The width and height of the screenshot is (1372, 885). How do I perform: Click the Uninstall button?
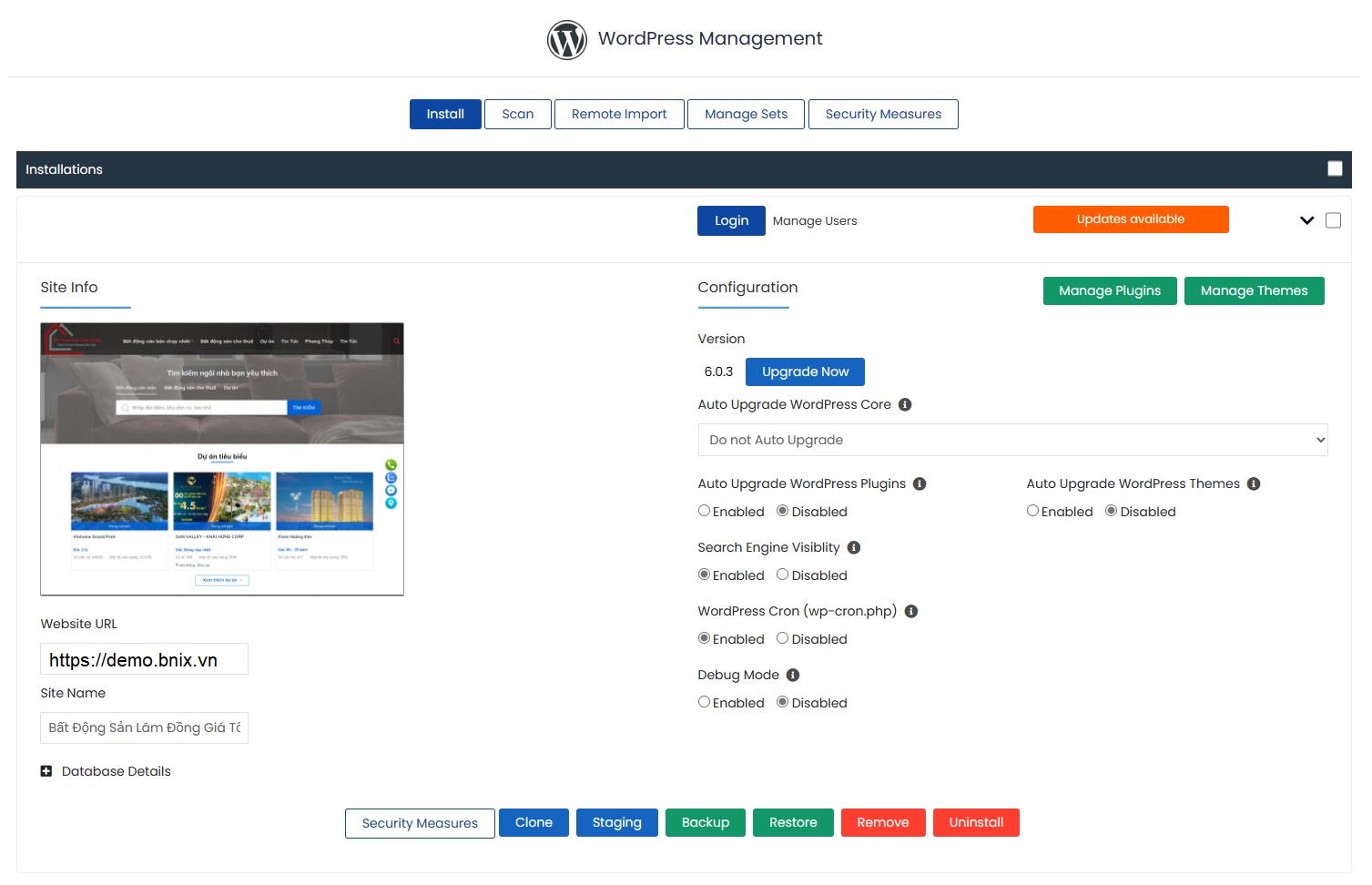[x=976, y=822]
